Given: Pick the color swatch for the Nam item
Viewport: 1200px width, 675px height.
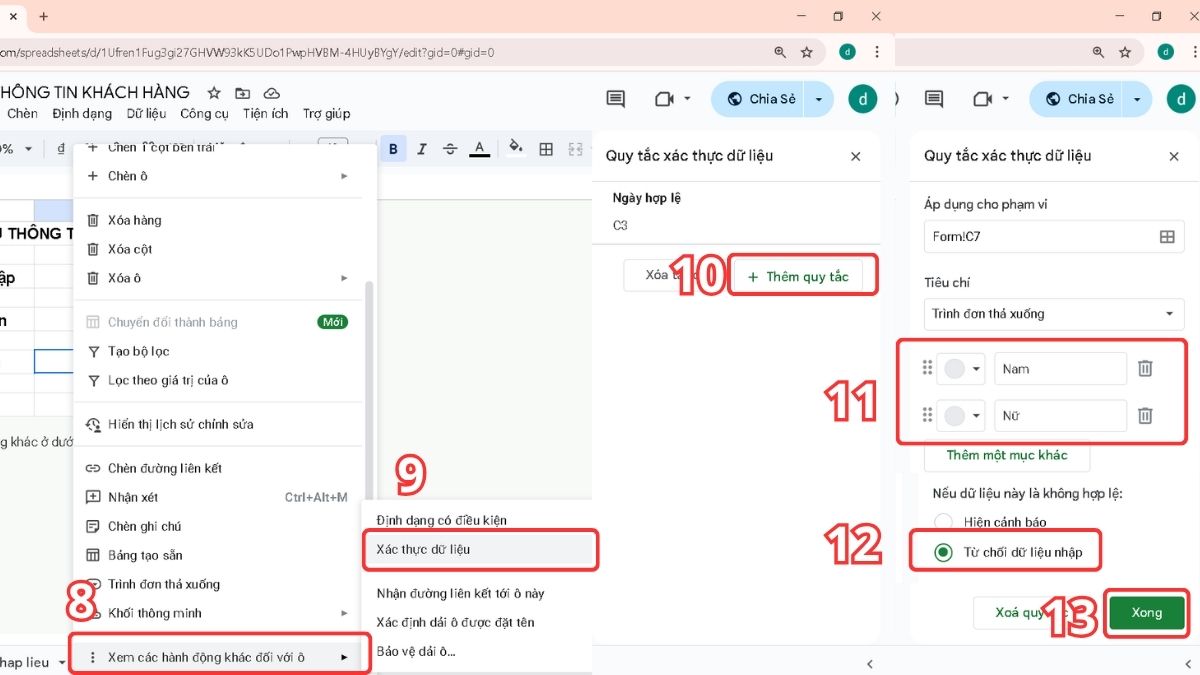Looking at the screenshot, I should pyautogui.click(x=962, y=368).
